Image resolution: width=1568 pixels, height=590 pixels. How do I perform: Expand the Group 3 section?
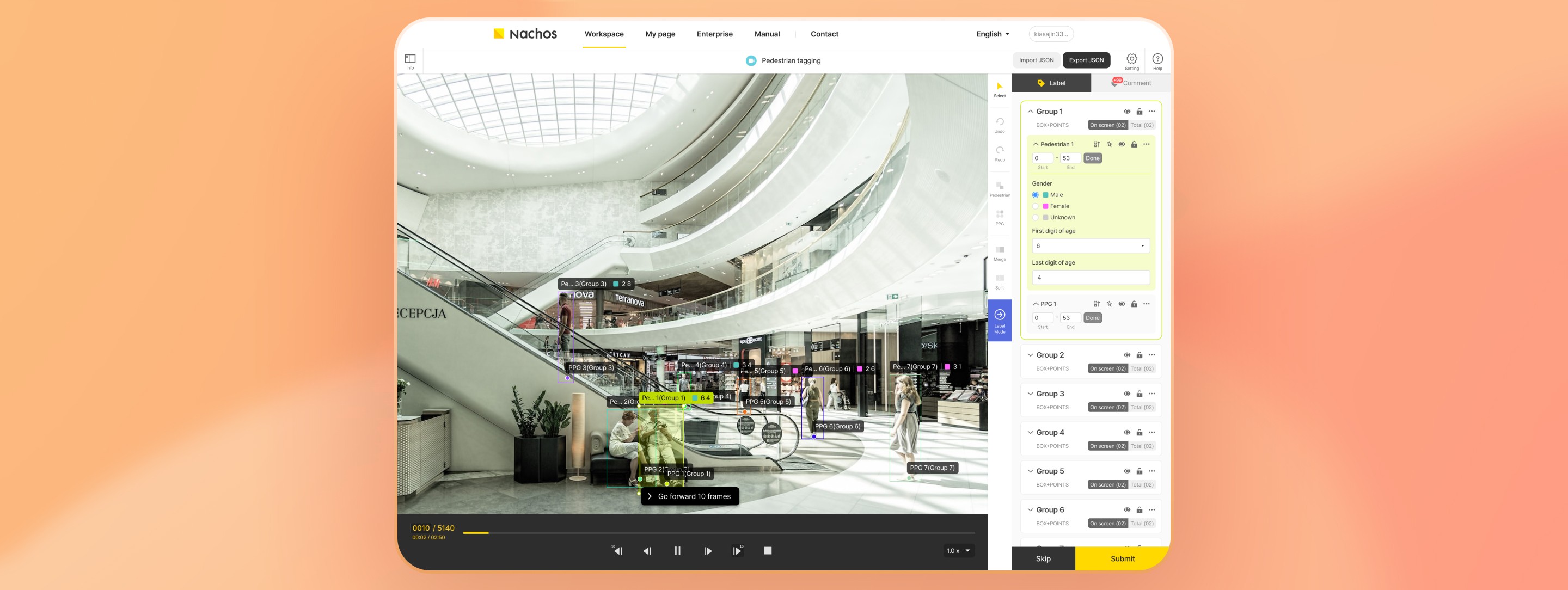click(x=1031, y=394)
